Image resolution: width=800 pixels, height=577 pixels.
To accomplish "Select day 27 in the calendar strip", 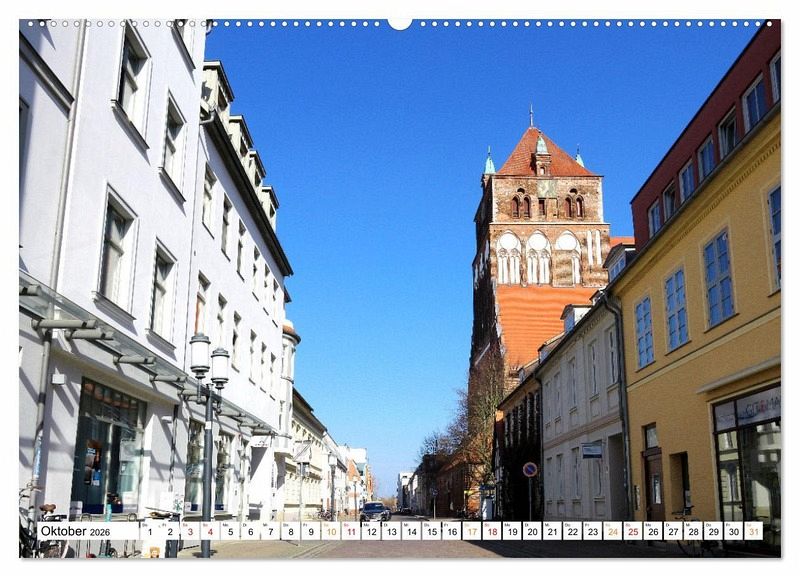I will click(673, 531).
